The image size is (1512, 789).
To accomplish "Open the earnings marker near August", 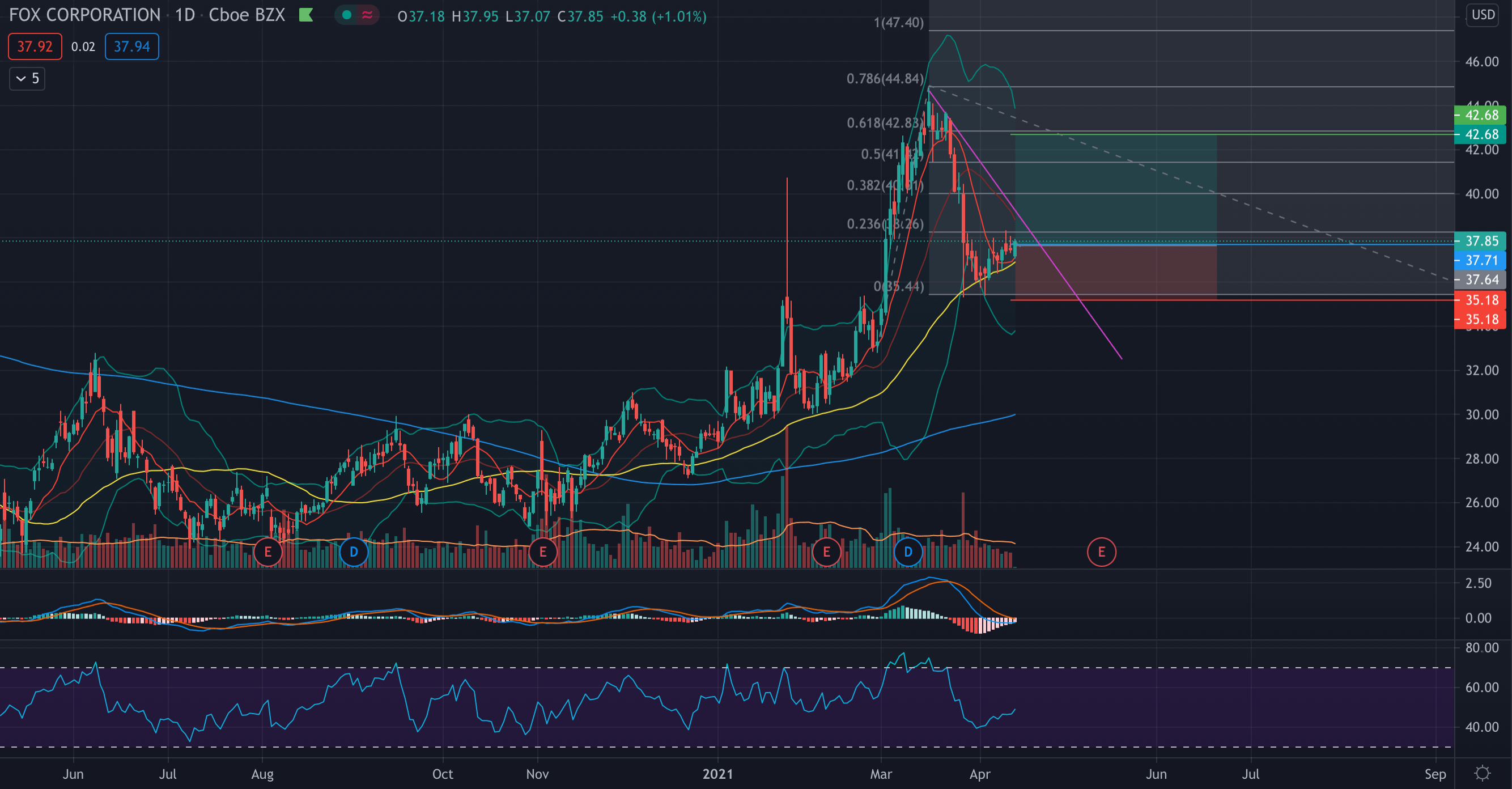I will coord(268,552).
